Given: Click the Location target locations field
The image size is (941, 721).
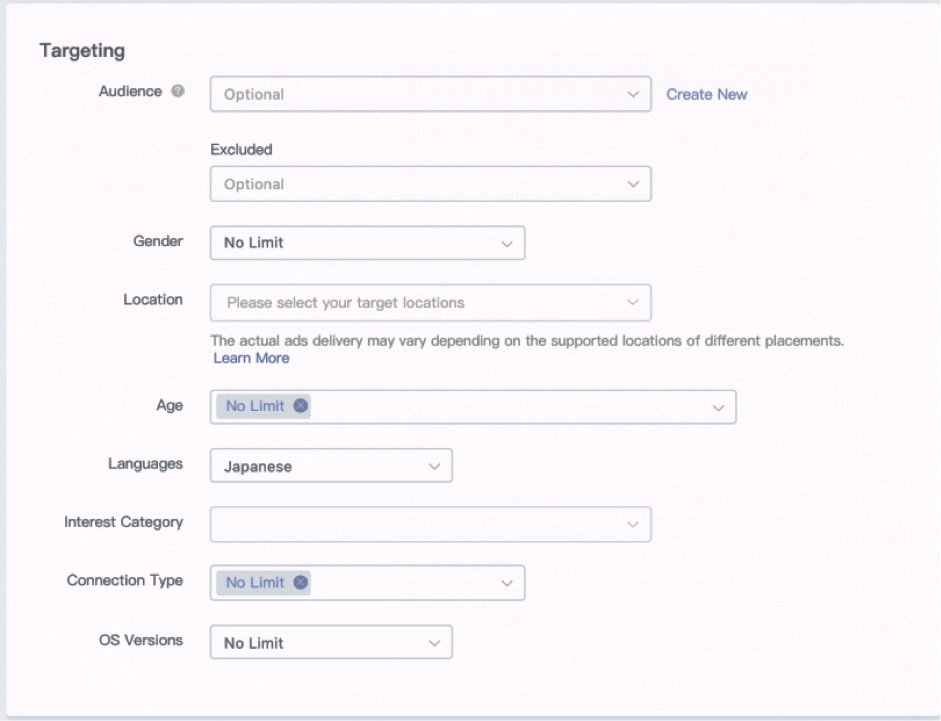Looking at the screenshot, I should tap(420, 302).
